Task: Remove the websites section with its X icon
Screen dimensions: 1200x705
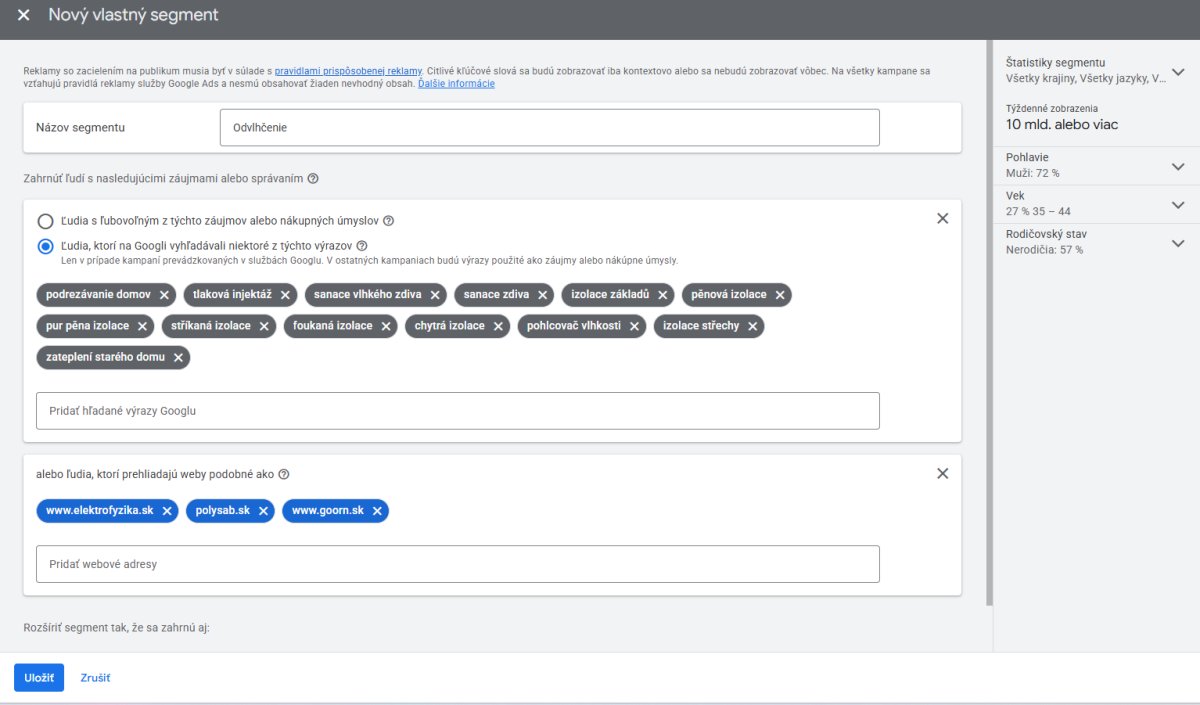Action: 942,474
